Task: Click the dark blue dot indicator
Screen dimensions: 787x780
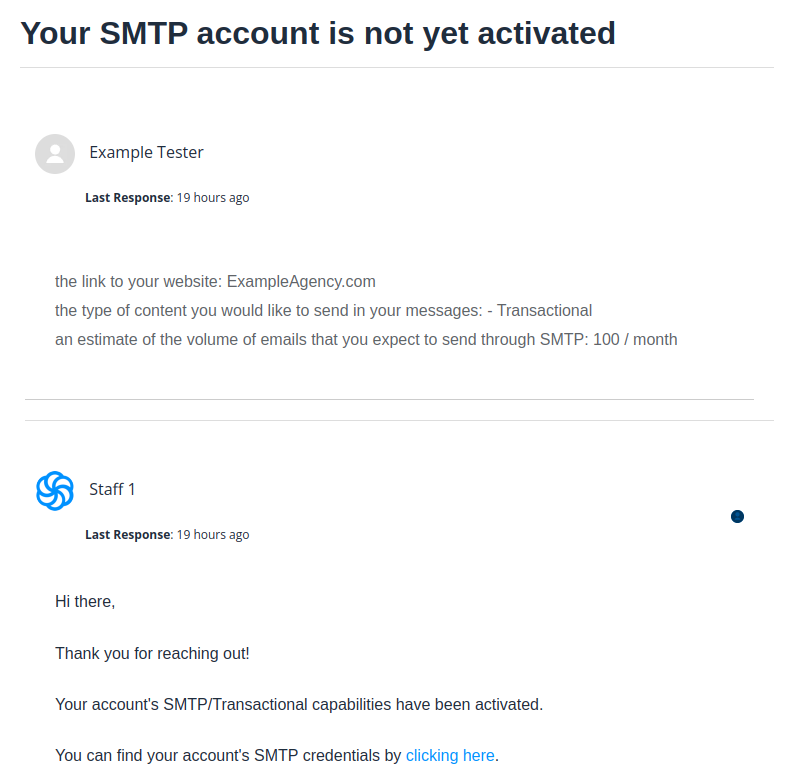Action: (737, 517)
